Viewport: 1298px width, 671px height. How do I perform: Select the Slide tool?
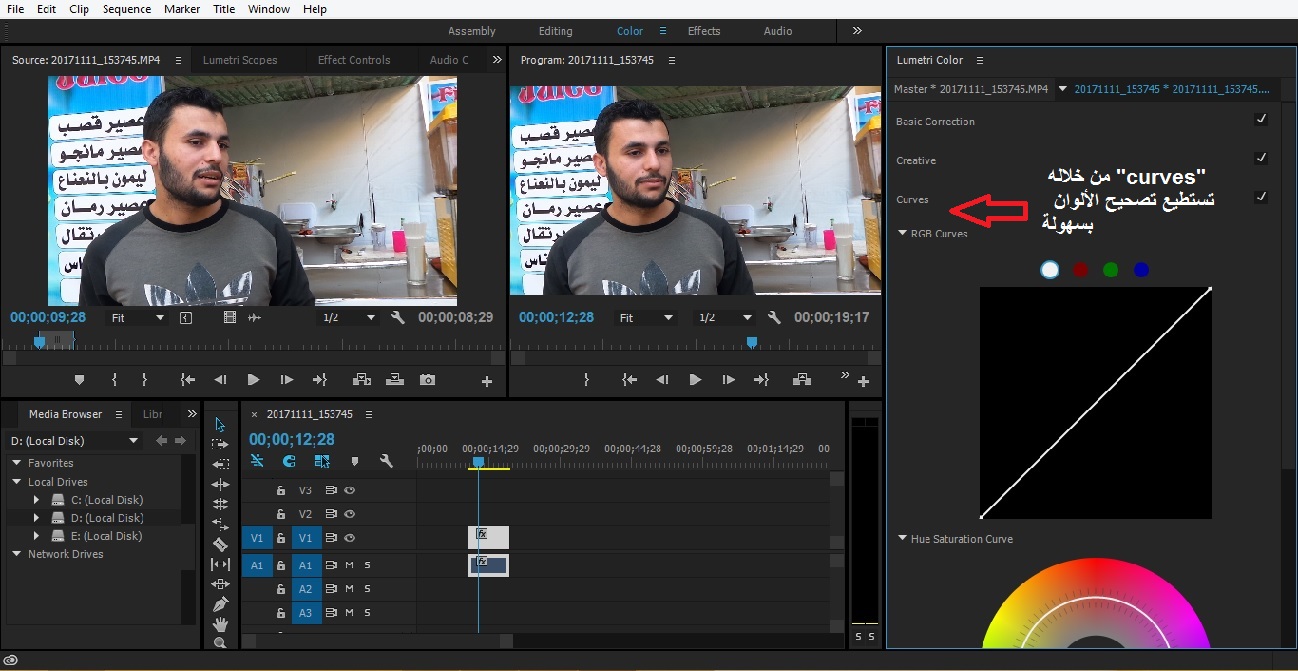220,585
